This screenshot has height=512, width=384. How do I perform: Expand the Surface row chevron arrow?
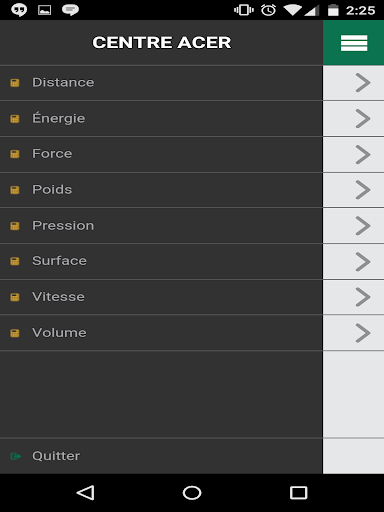[363, 262]
